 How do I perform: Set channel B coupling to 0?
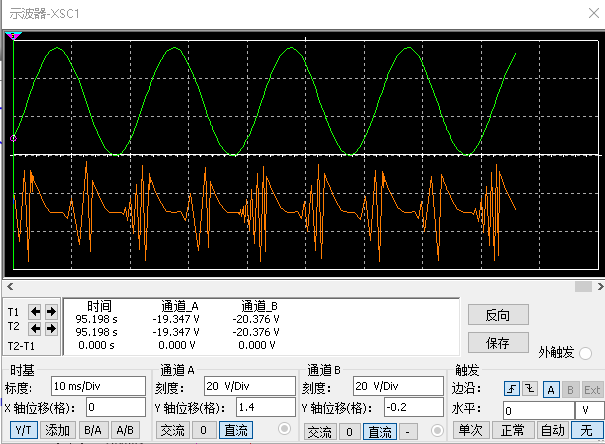[x=350, y=432]
